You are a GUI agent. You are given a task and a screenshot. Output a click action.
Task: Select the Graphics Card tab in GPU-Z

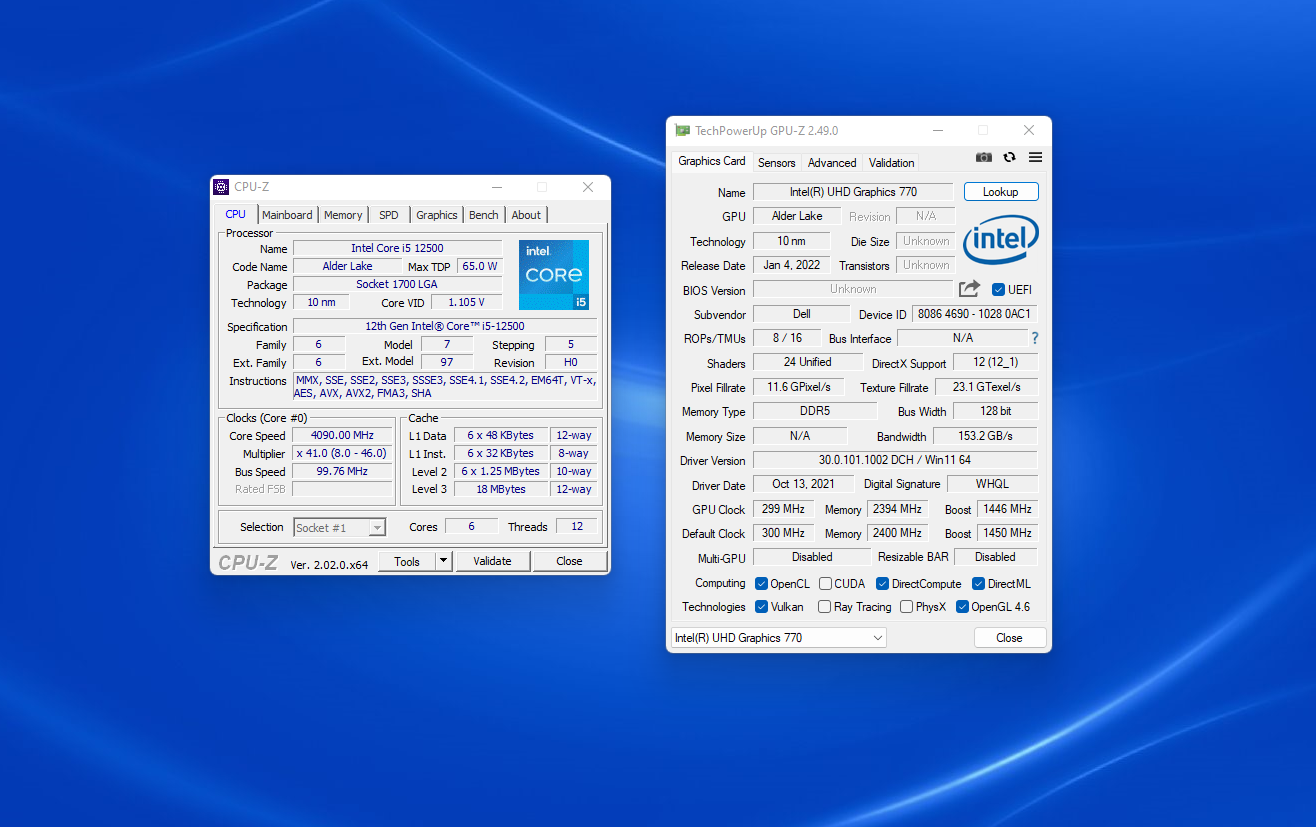pyautogui.click(x=711, y=161)
